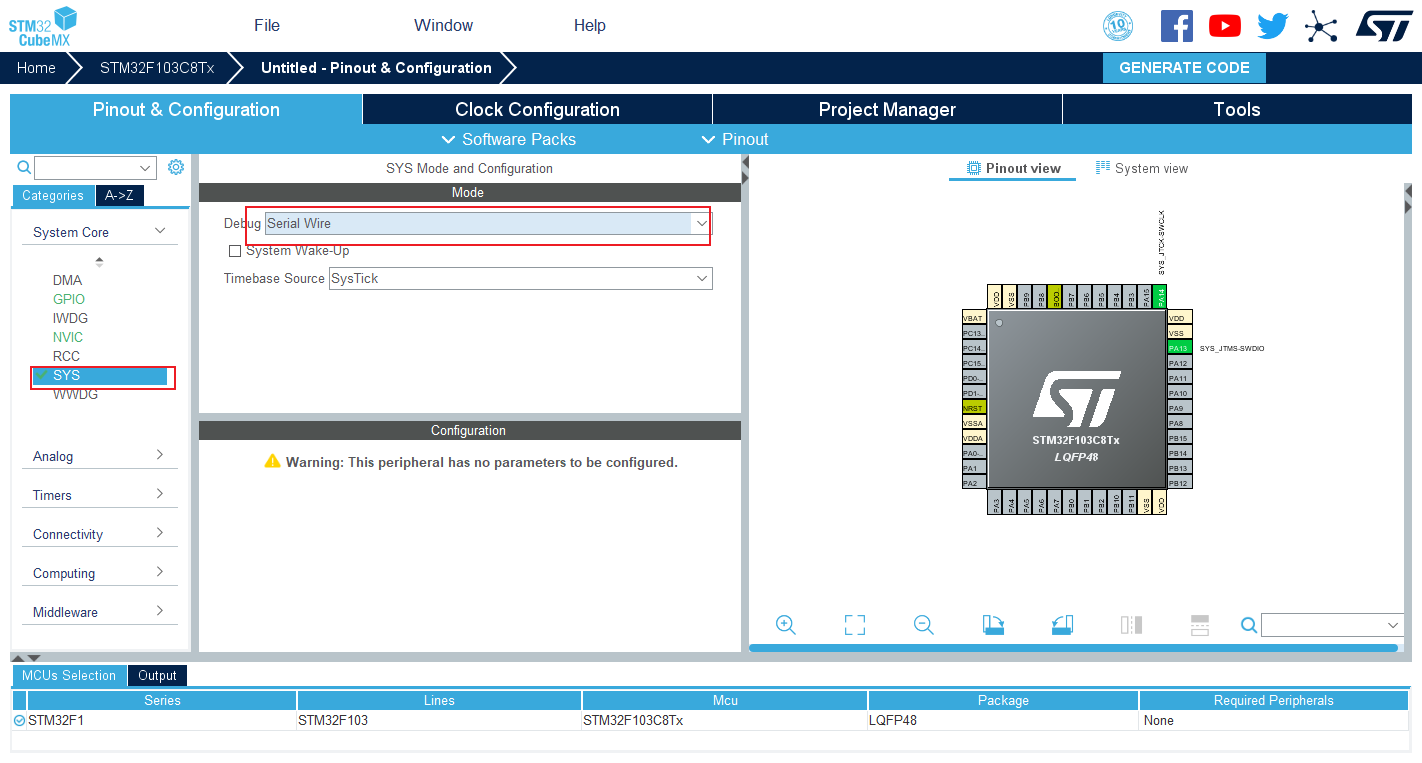Rotate the chip clockwise
Viewport: 1422px width, 763px height.
pos(993,624)
